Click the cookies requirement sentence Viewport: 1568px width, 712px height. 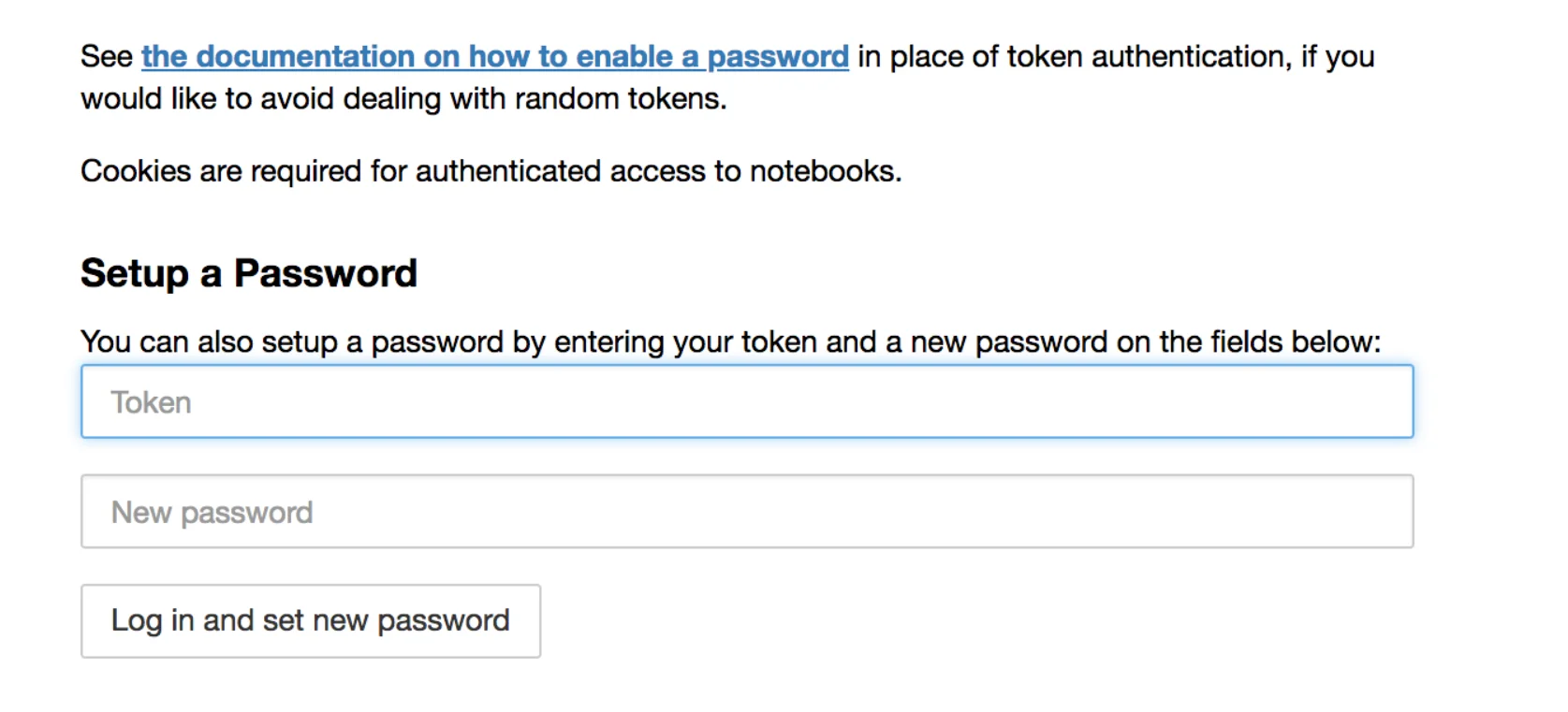491,171
